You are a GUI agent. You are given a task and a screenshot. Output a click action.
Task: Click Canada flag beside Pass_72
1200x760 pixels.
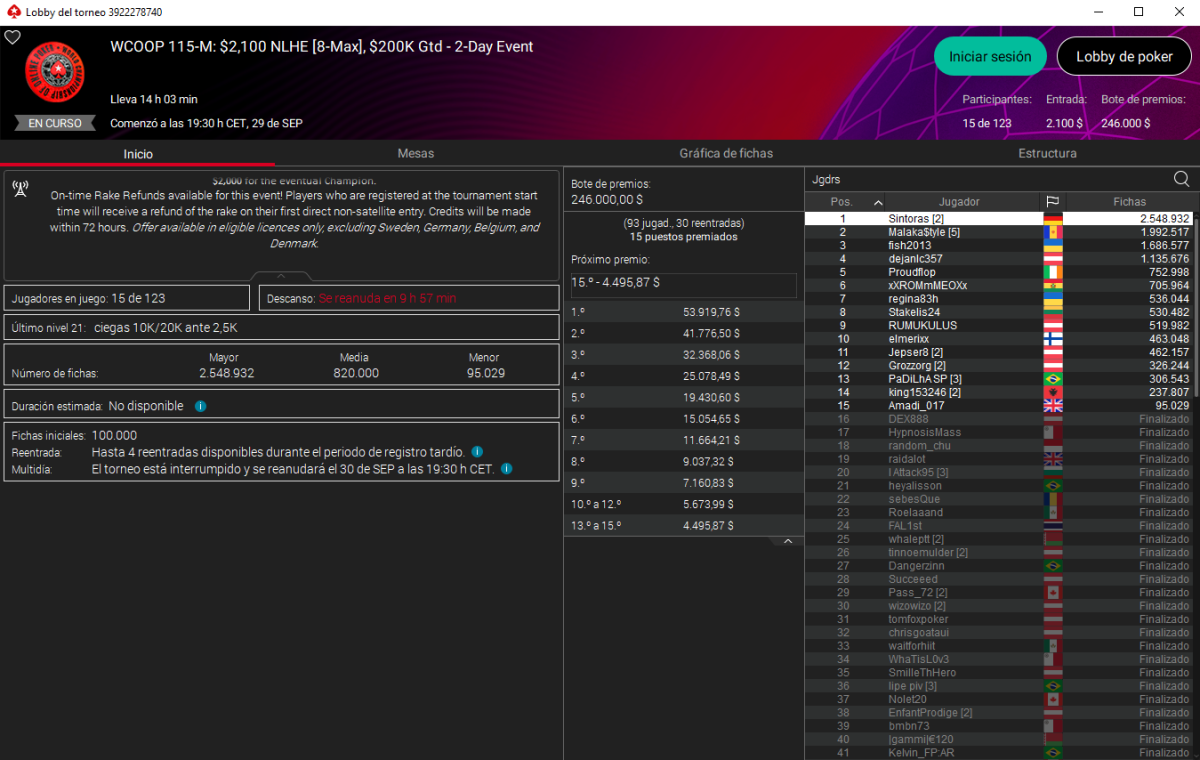click(x=1052, y=592)
